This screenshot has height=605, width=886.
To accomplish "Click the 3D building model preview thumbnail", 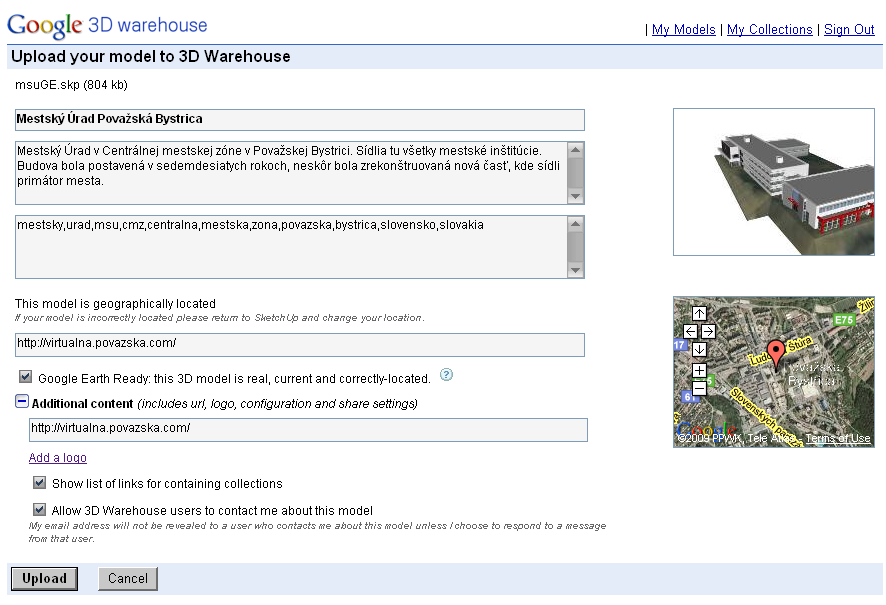I will tap(774, 182).
